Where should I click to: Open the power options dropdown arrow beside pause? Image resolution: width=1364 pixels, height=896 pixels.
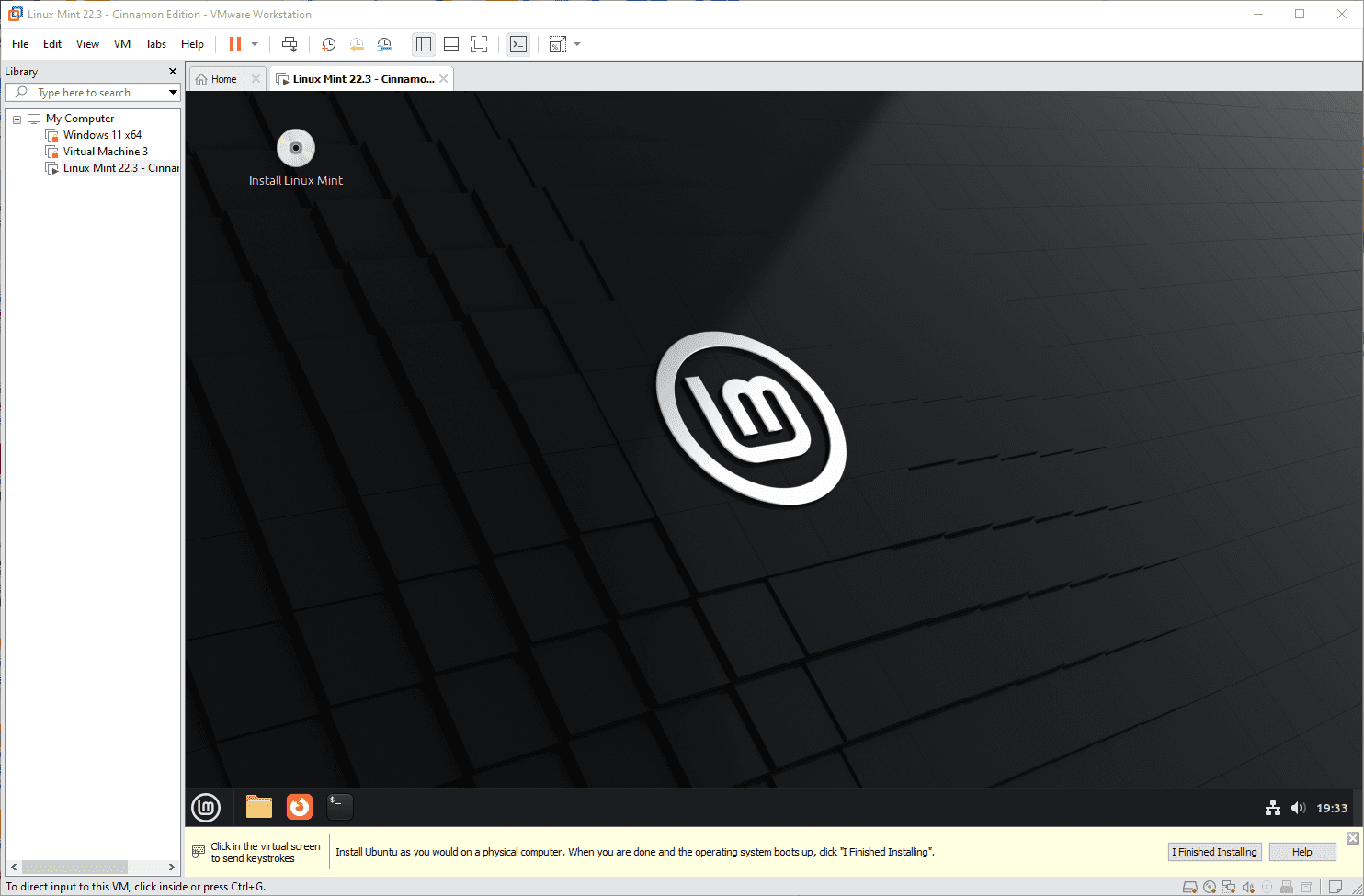pos(255,44)
